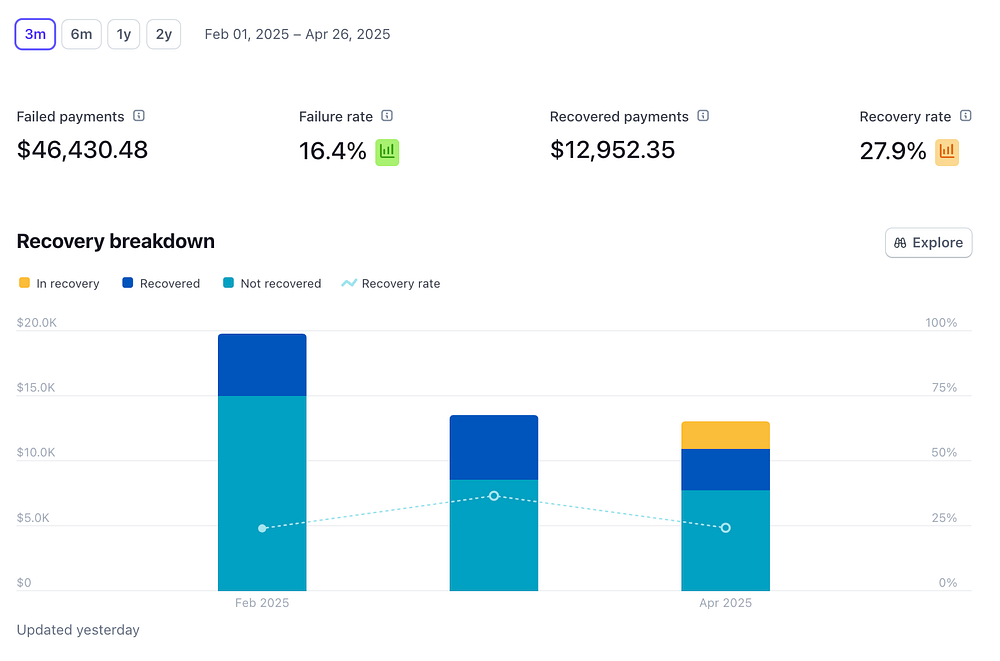The width and height of the screenshot is (1000, 661).
Task: Click dark blue Recovered segment of February bar
Action: (262, 364)
